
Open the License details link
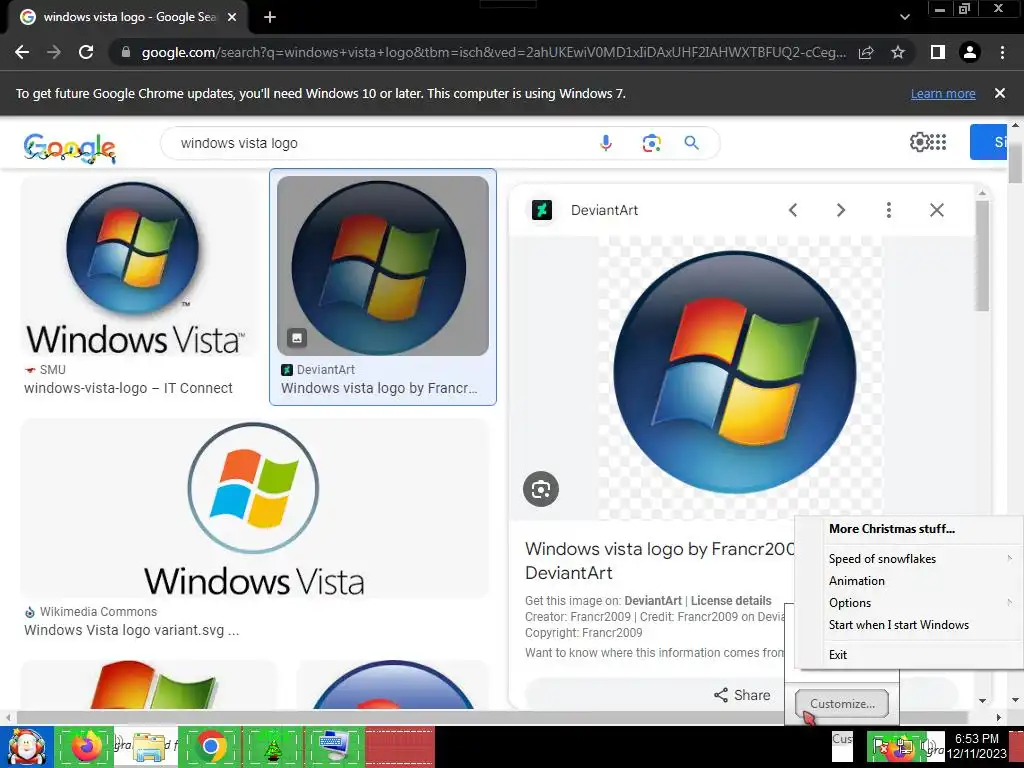click(731, 601)
